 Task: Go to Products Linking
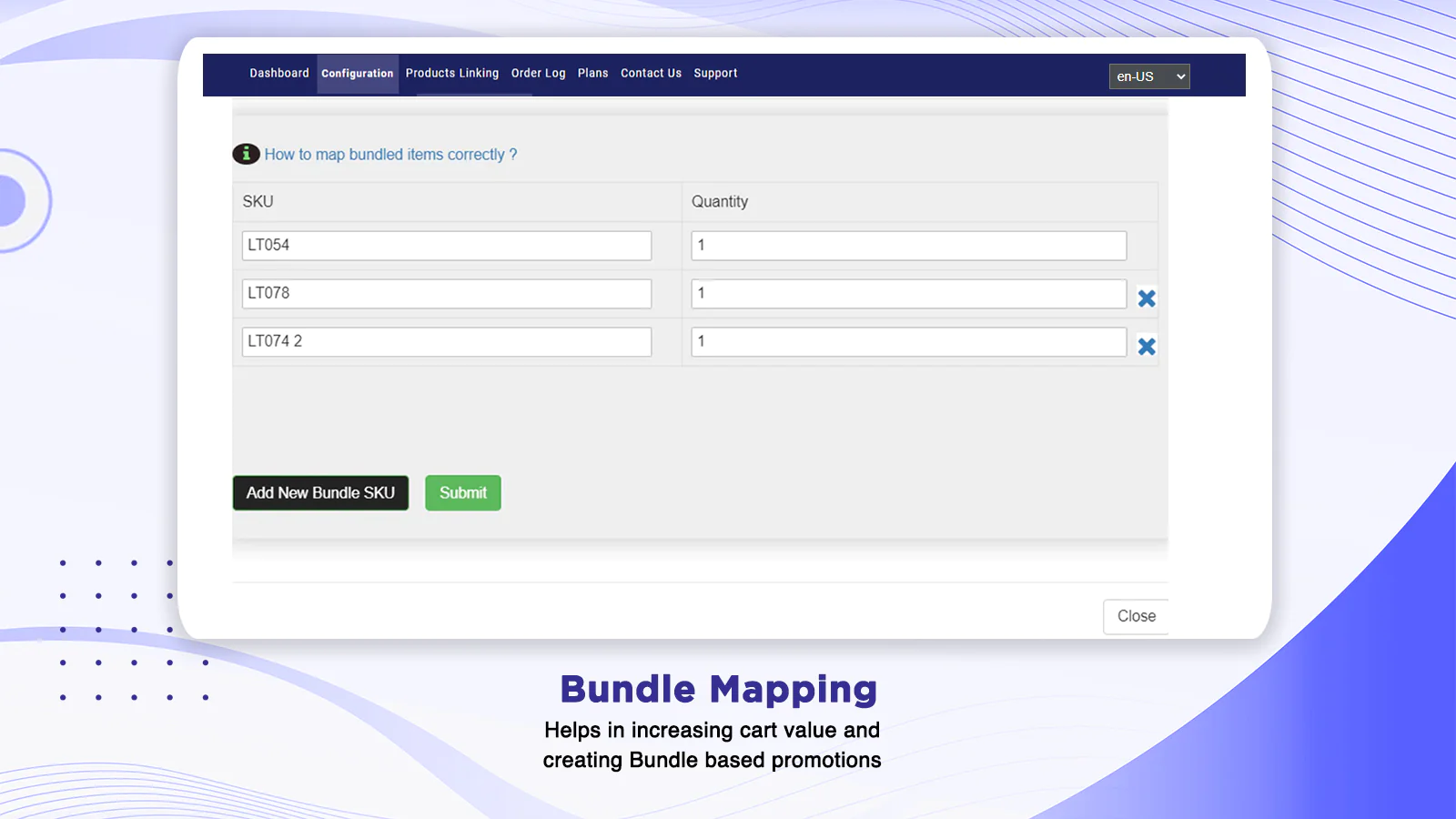coord(452,74)
